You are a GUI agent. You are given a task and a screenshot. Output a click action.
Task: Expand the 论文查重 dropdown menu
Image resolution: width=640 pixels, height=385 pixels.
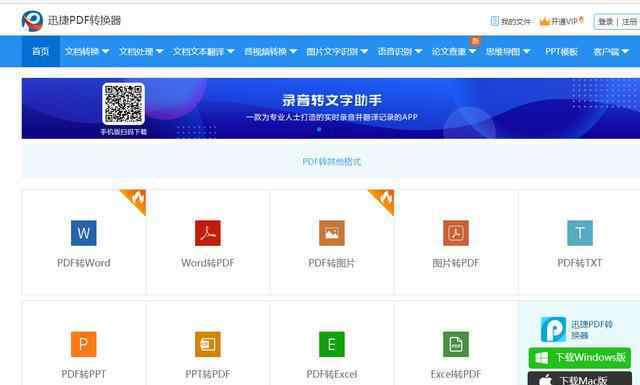(x=454, y=51)
